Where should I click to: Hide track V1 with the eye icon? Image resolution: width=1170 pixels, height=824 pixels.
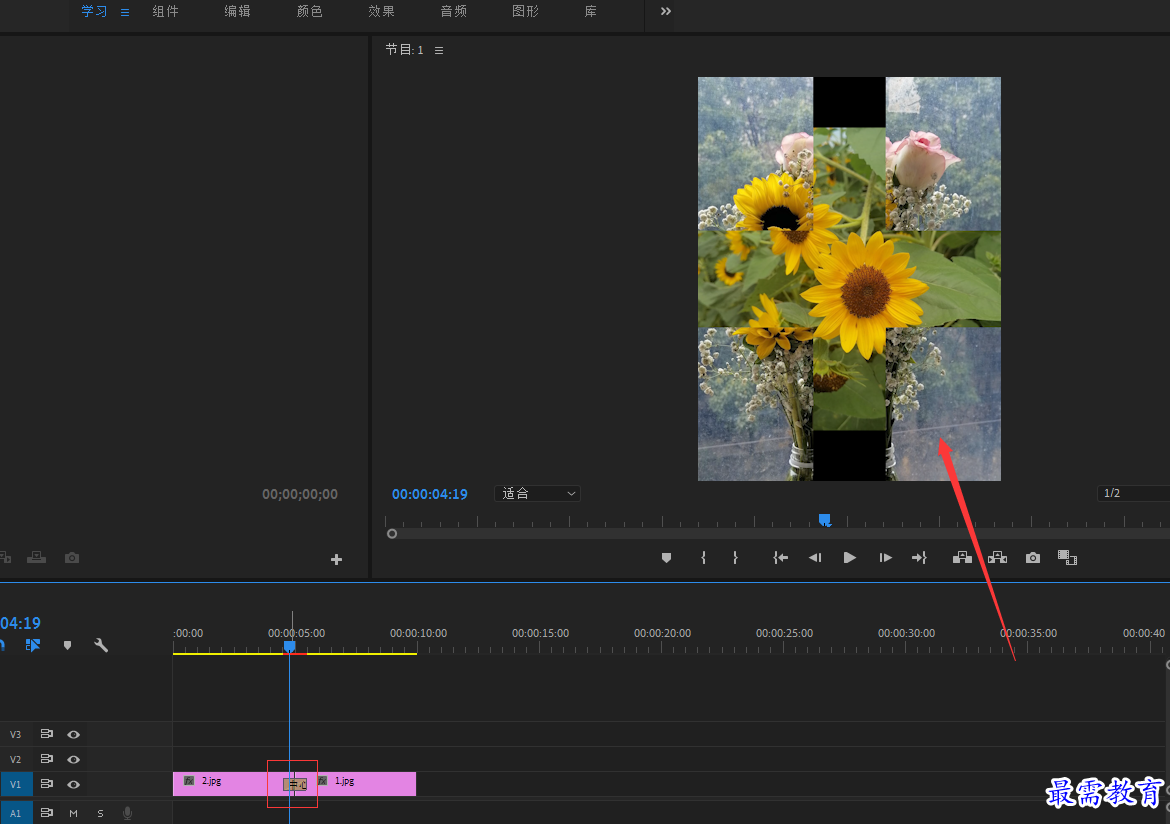[x=73, y=784]
